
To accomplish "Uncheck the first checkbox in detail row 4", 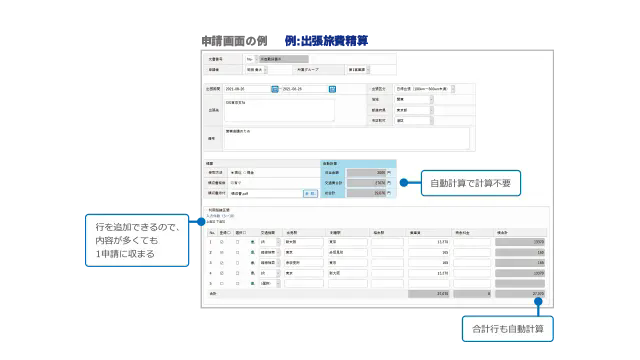I will (222, 273).
